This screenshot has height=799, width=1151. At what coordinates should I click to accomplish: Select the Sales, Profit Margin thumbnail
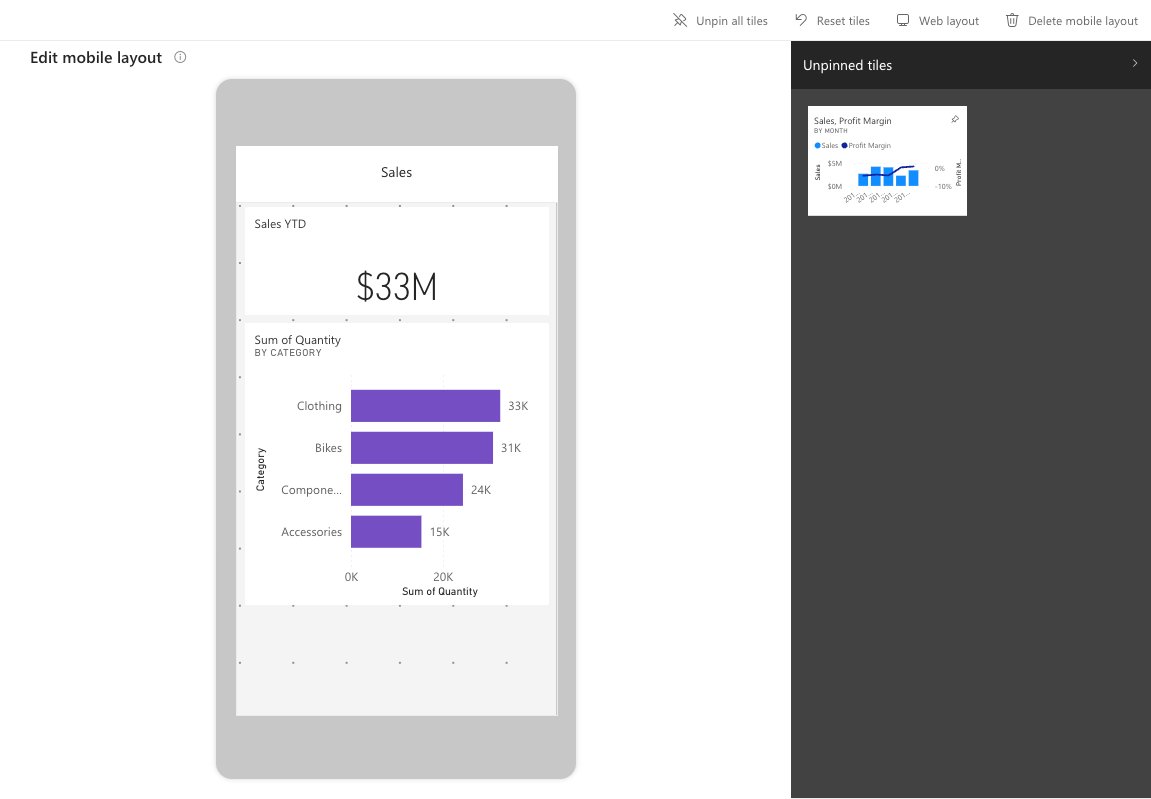pyautogui.click(x=887, y=161)
